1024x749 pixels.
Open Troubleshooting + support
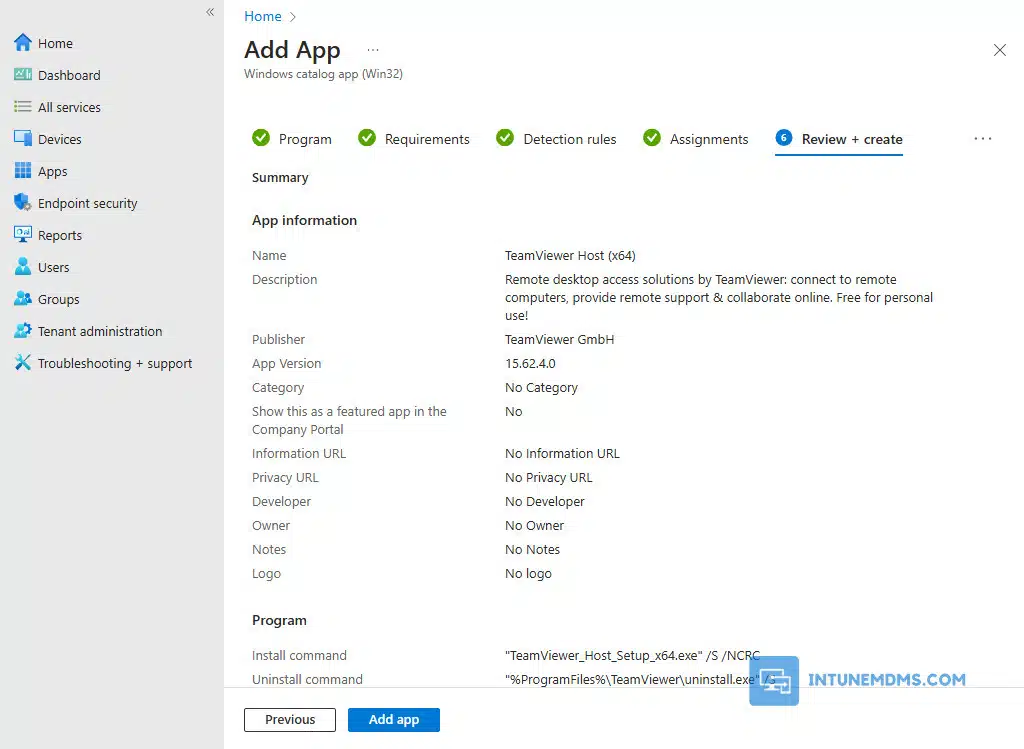[115, 363]
